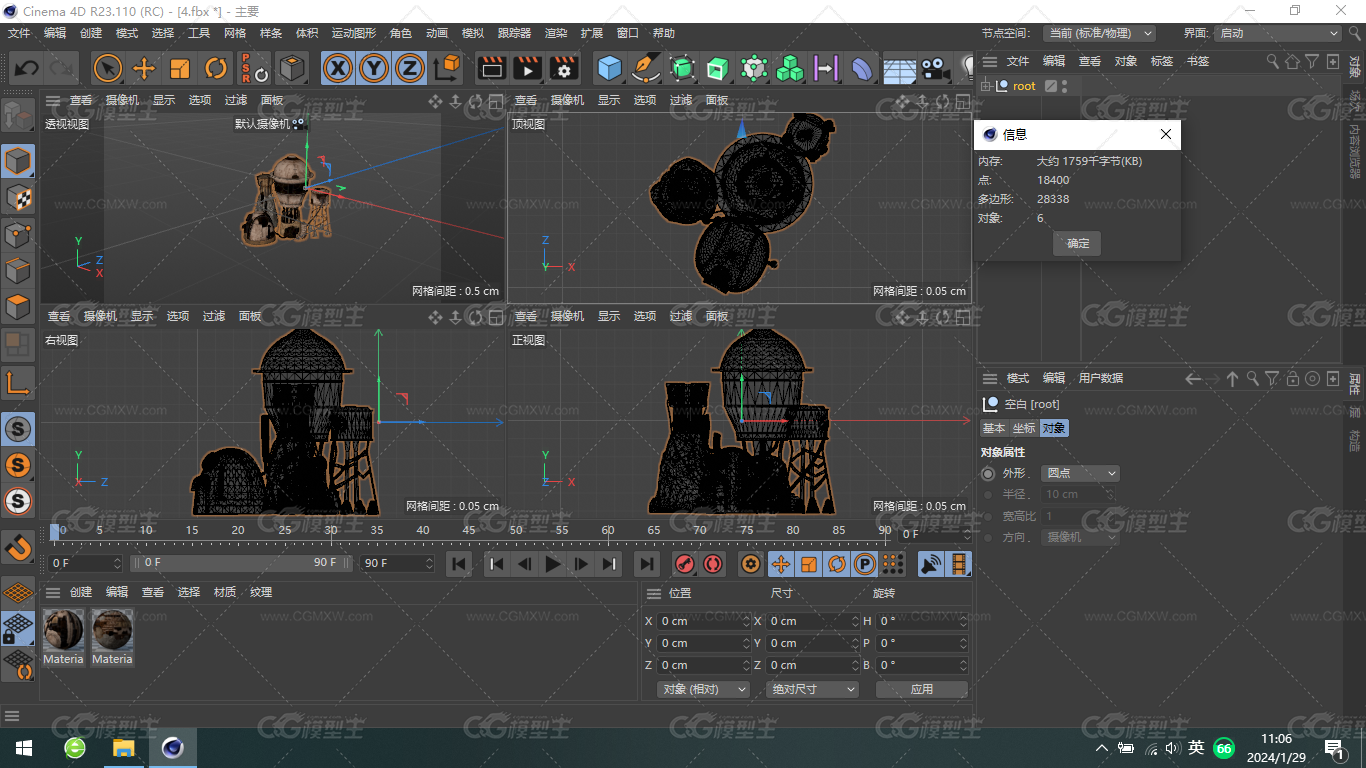Open the 文件 menu in the main menu bar

19,33
